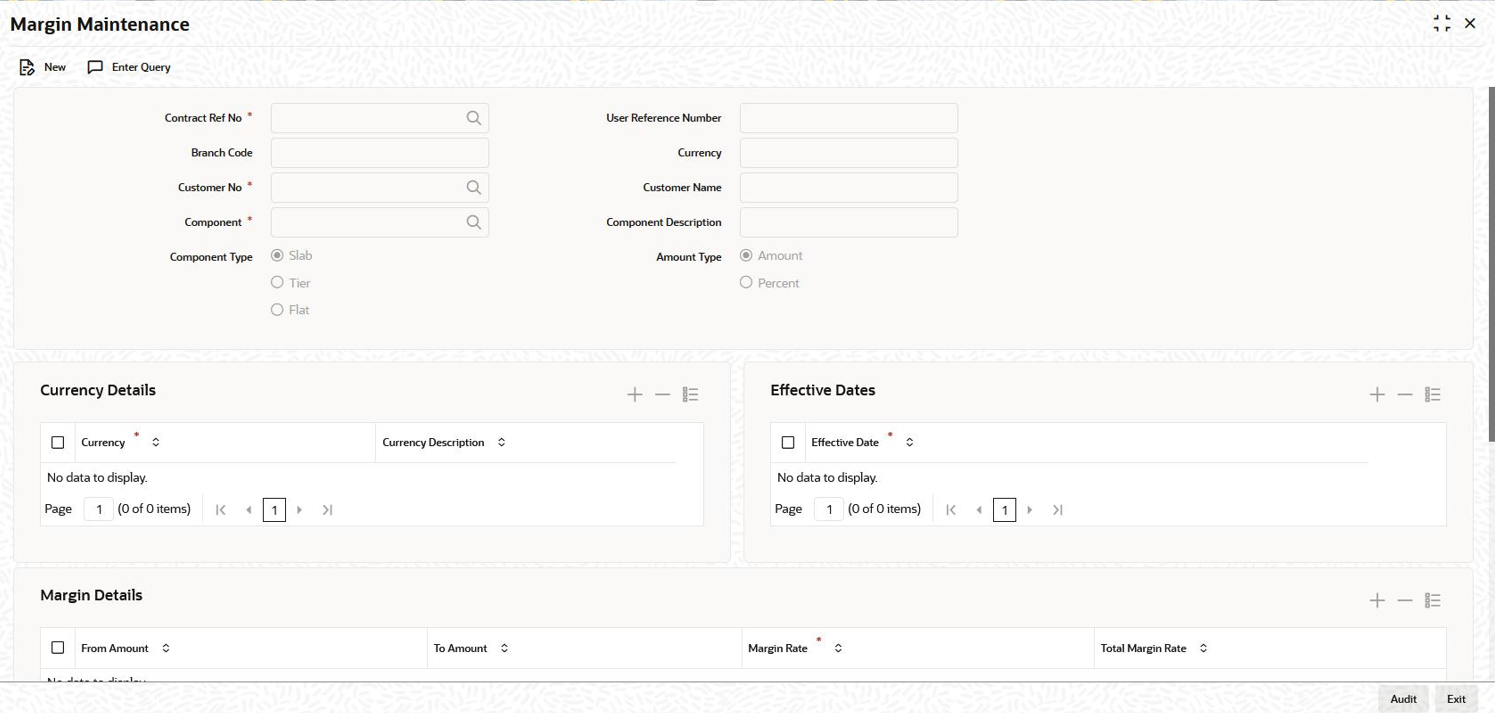Click the search icon in Contract Ref No
1495x713 pixels.
(474, 118)
